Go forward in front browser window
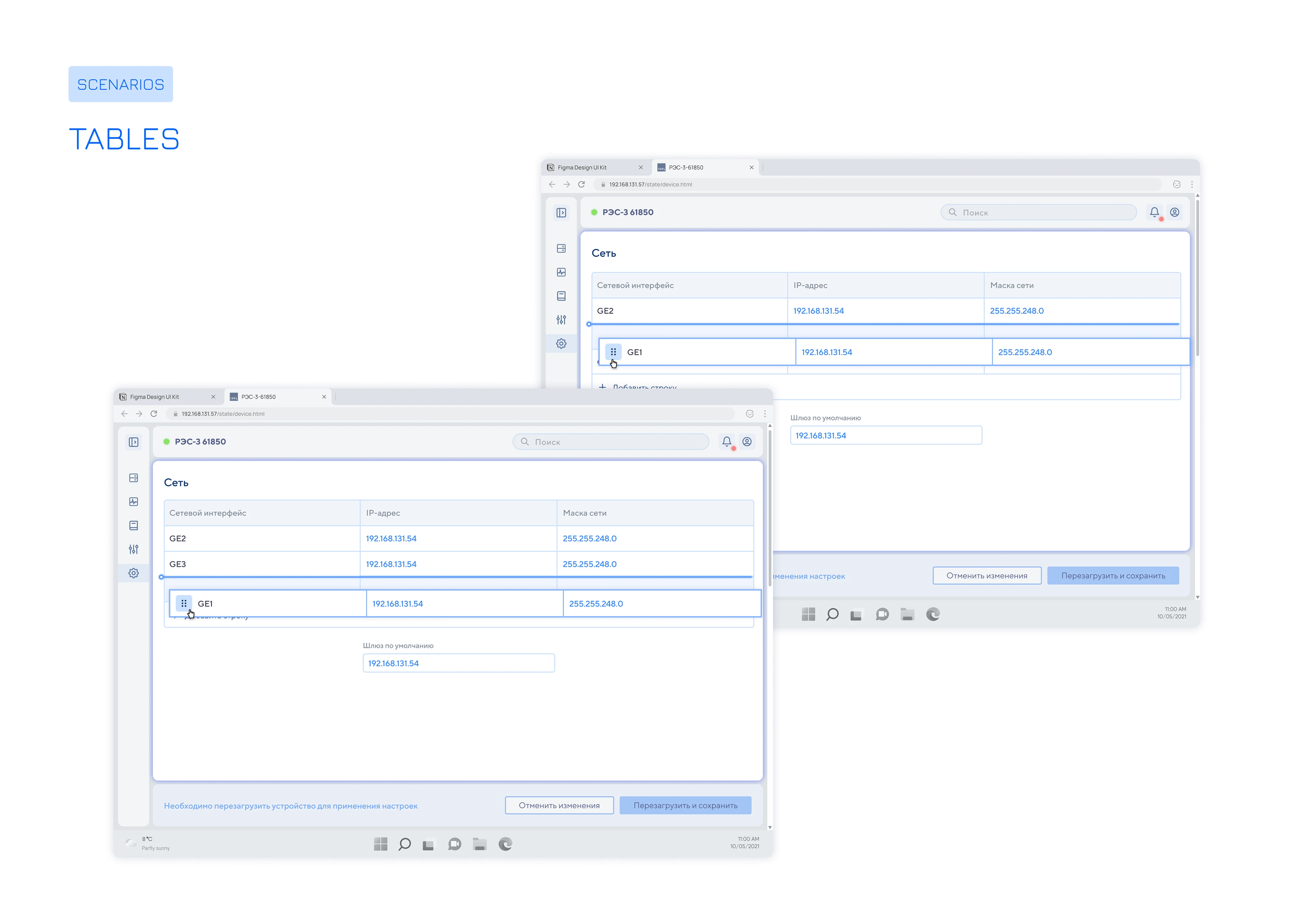This screenshot has height=924, width=1306. click(139, 414)
